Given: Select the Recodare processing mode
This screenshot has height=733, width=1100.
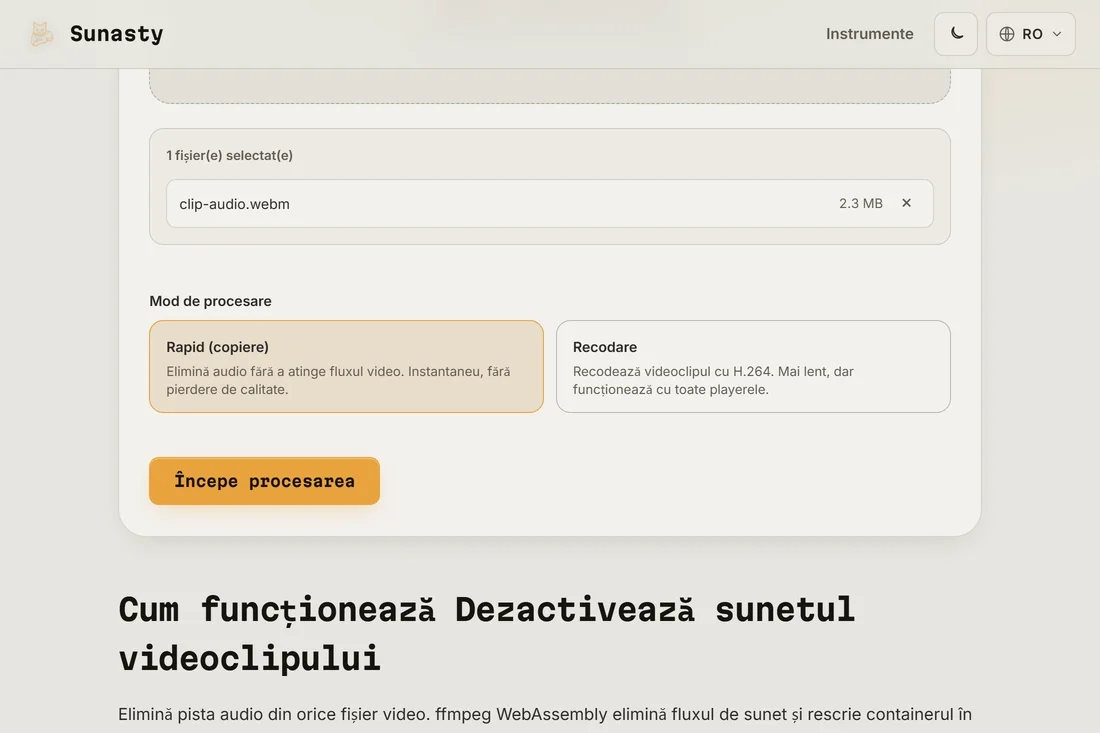Looking at the screenshot, I should coord(753,366).
